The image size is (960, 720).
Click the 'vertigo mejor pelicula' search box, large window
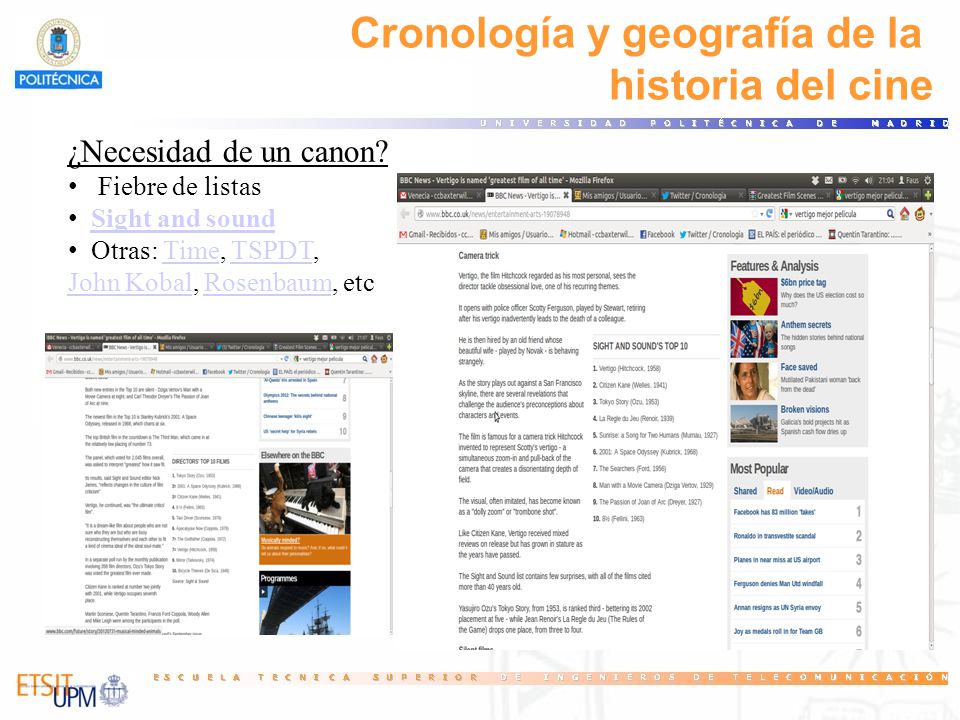click(x=839, y=214)
